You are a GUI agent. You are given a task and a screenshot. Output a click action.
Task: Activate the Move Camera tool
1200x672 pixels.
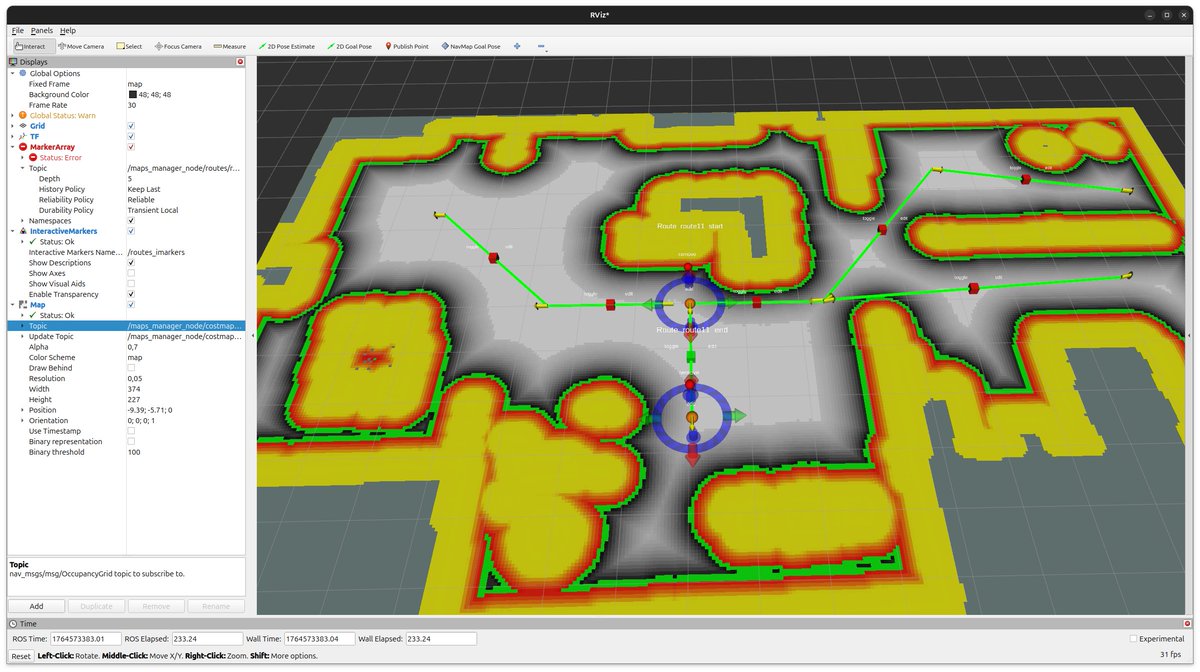pyautogui.click(x=81, y=45)
